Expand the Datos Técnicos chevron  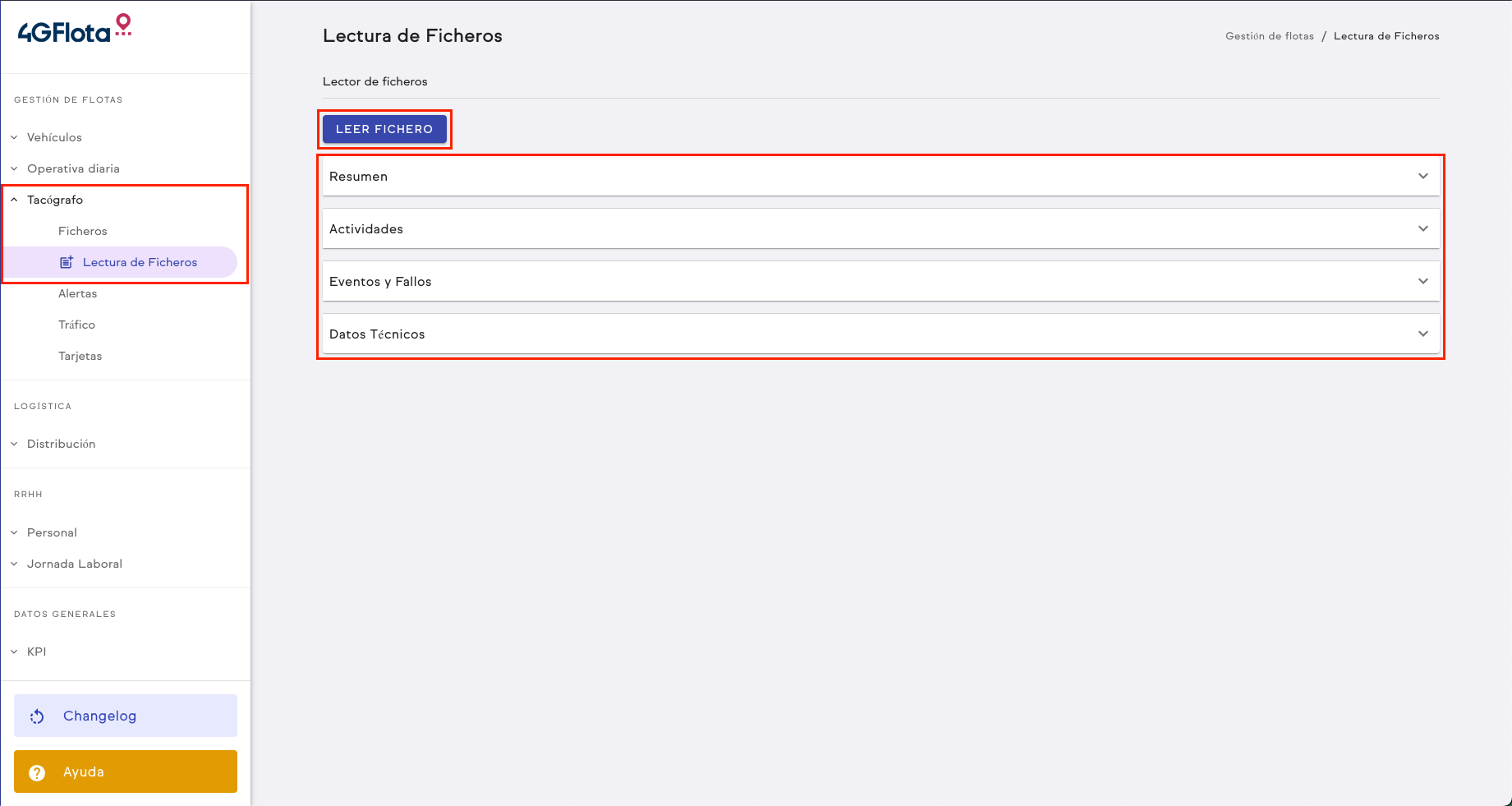pos(1422,334)
